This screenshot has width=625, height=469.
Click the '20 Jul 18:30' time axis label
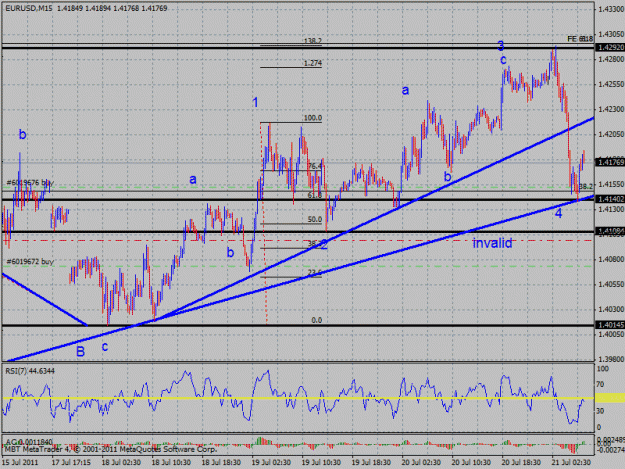click(x=521, y=462)
